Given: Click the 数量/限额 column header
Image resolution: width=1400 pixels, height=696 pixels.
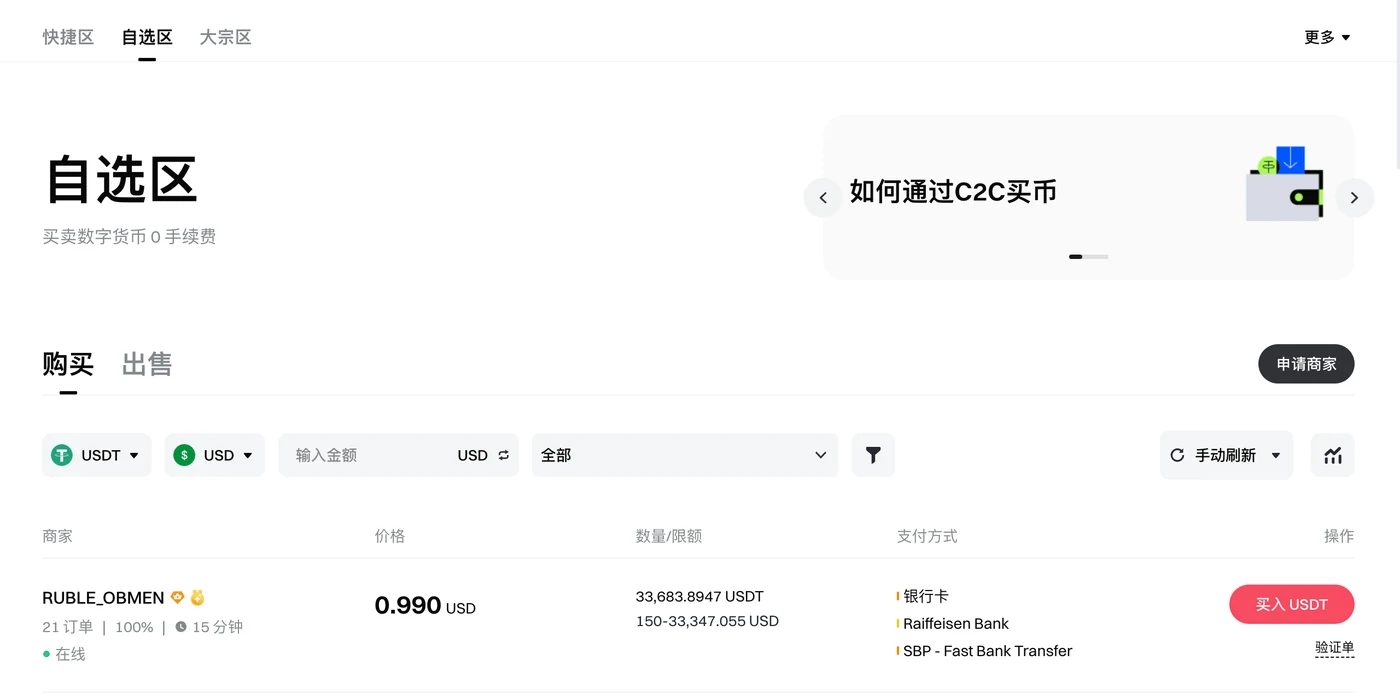Looking at the screenshot, I should 669,536.
